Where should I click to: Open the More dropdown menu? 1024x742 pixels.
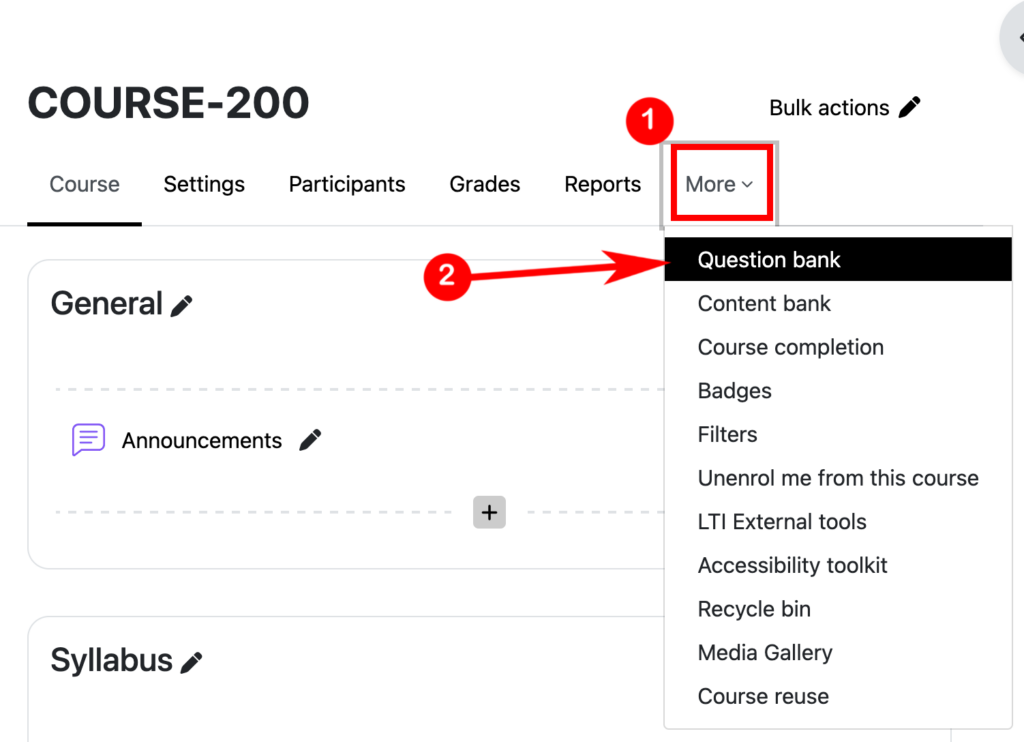719,184
